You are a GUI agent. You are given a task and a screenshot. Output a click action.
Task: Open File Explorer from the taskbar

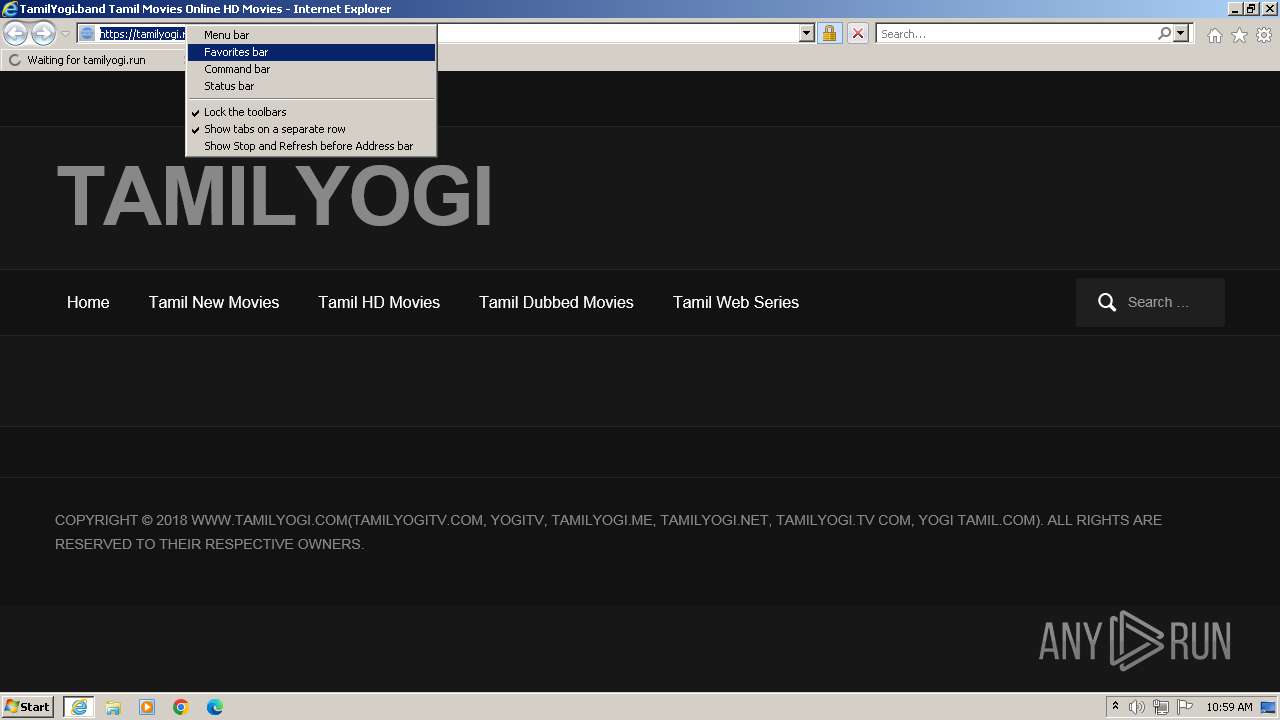click(x=113, y=707)
